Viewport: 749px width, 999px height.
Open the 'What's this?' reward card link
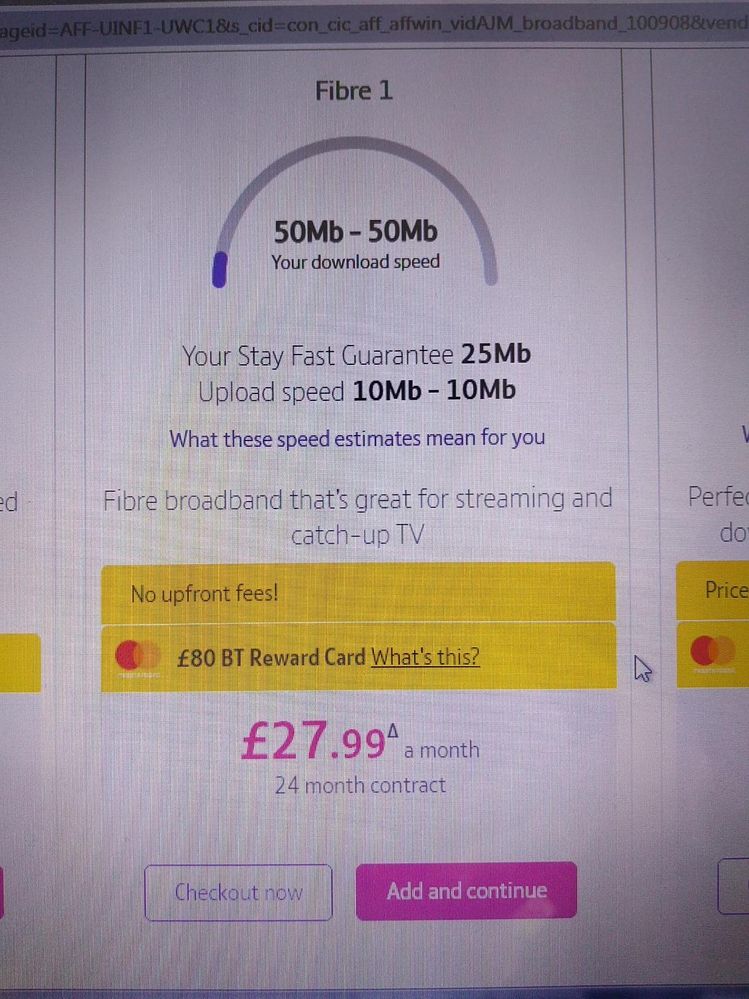pos(425,657)
